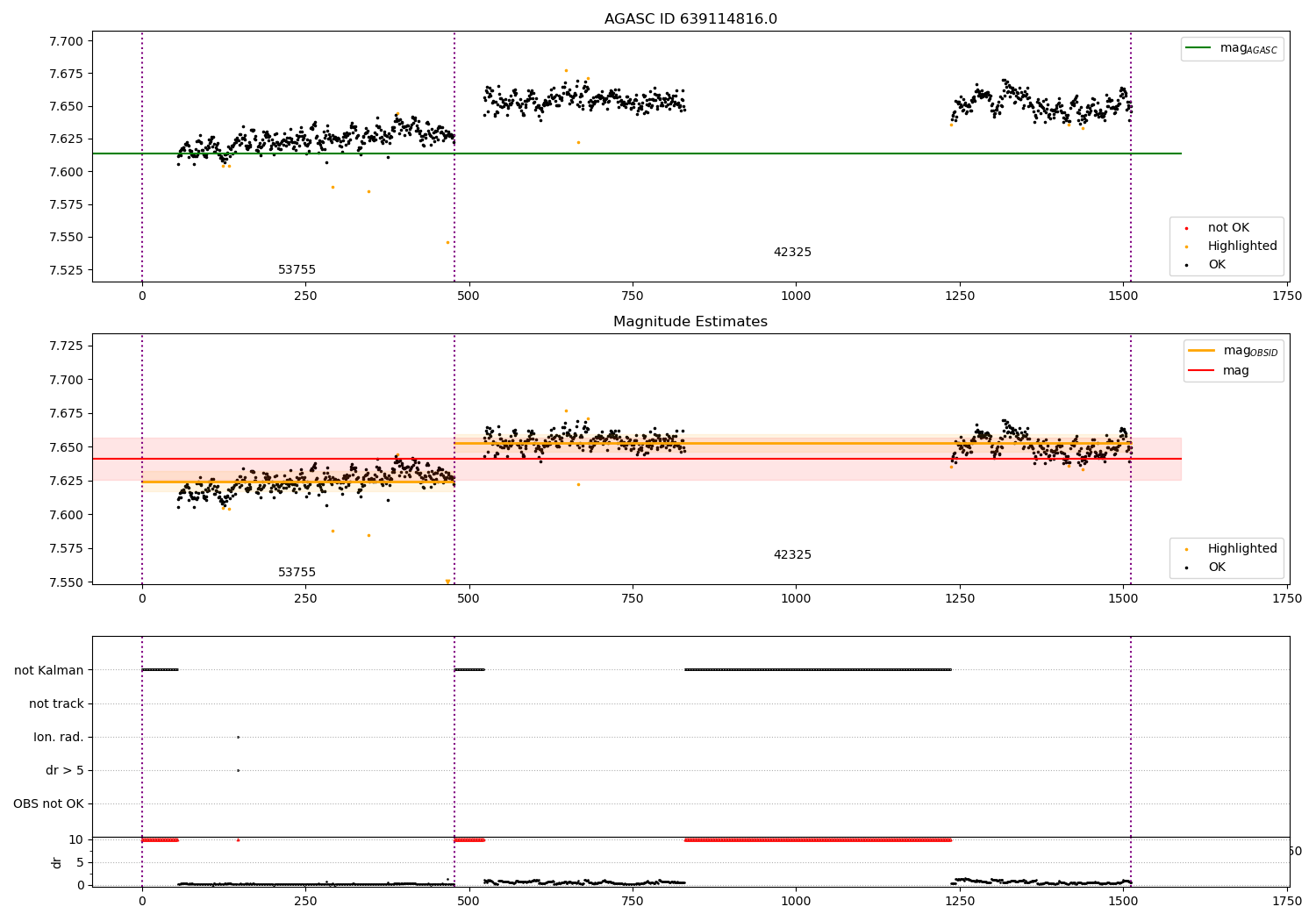Image resolution: width=1316 pixels, height=921 pixels.
Task: Click the x-axis tick 250 under the Magnitude Estimates plot
Action: pos(305,599)
